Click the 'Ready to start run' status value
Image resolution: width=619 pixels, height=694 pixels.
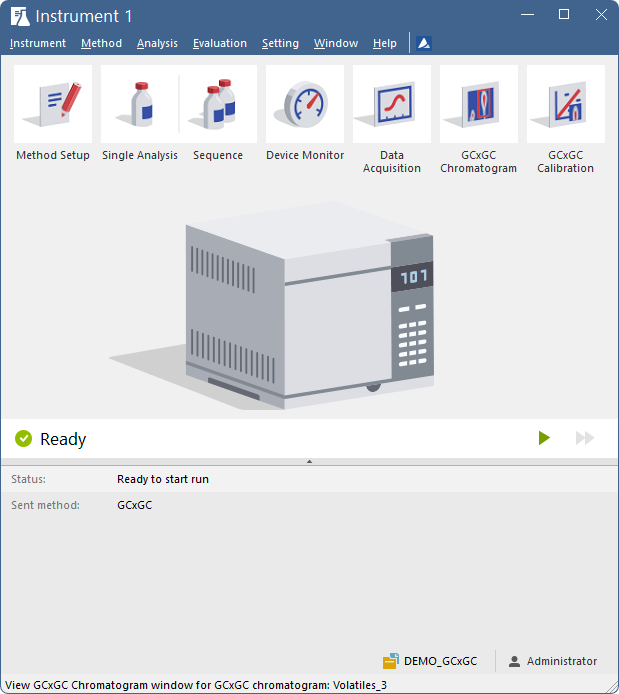tap(163, 479)
